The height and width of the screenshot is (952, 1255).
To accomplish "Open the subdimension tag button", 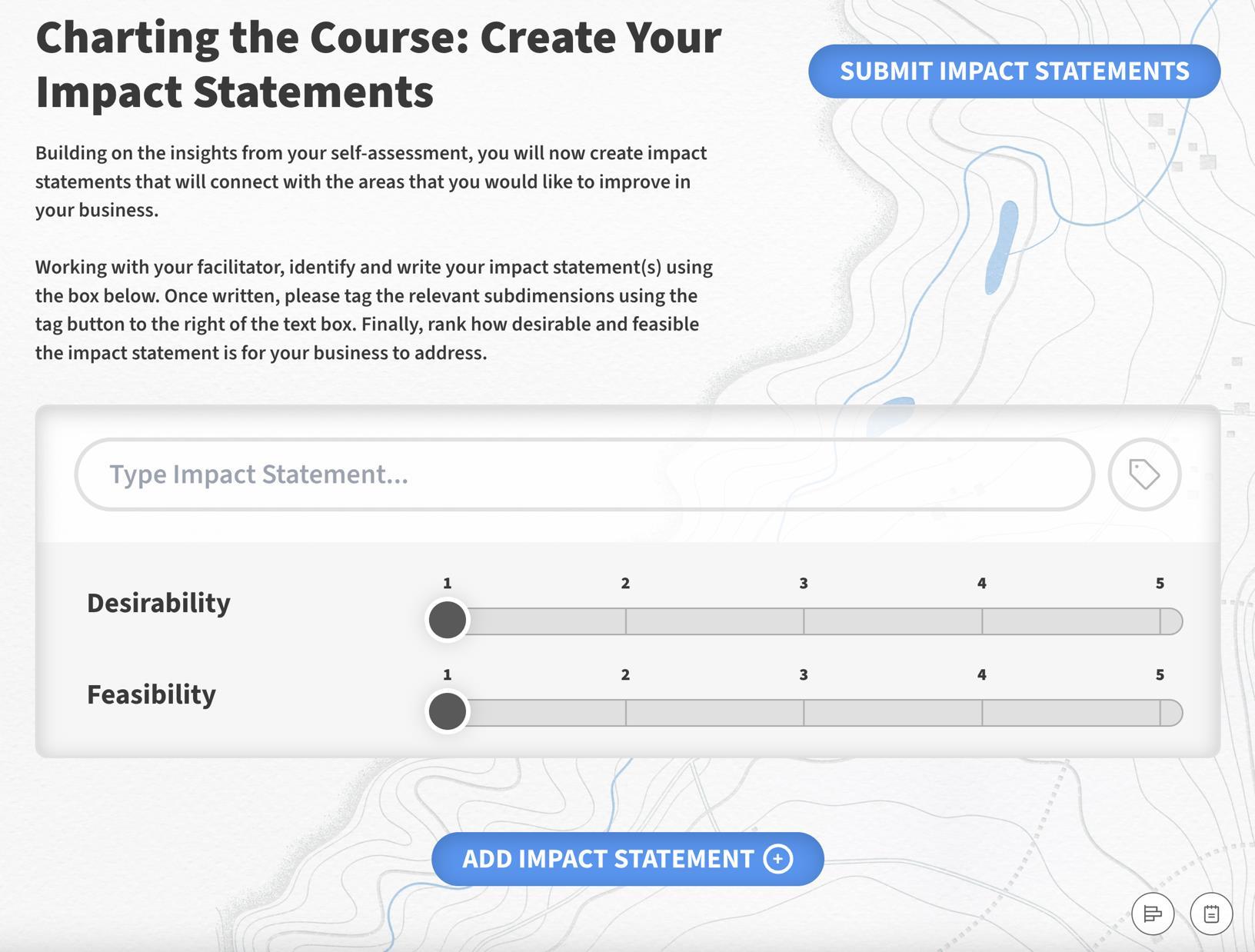I will click(x=1143, y=474).
